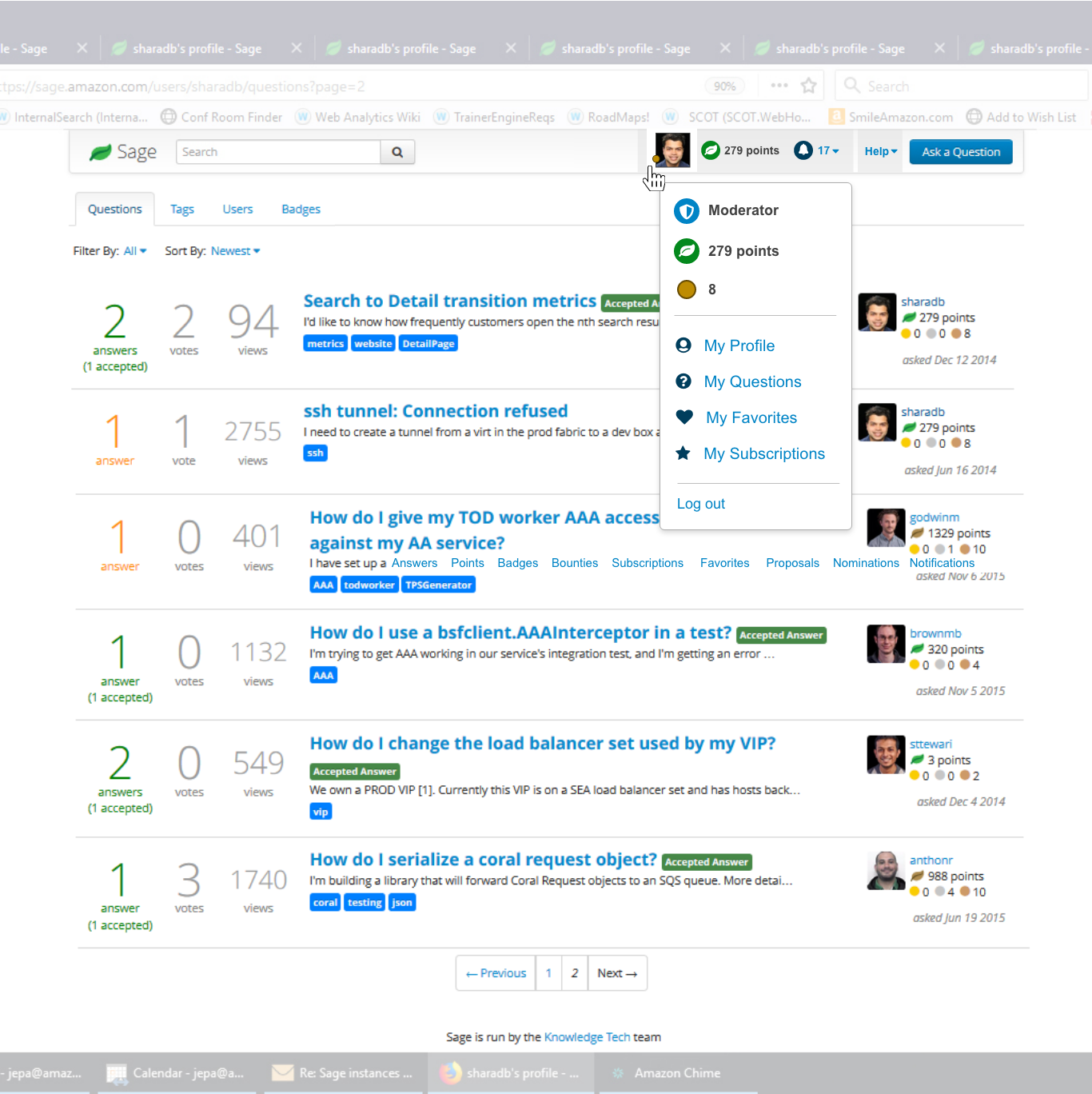Click the bronze badge circle in dropdown

(687, 289)
